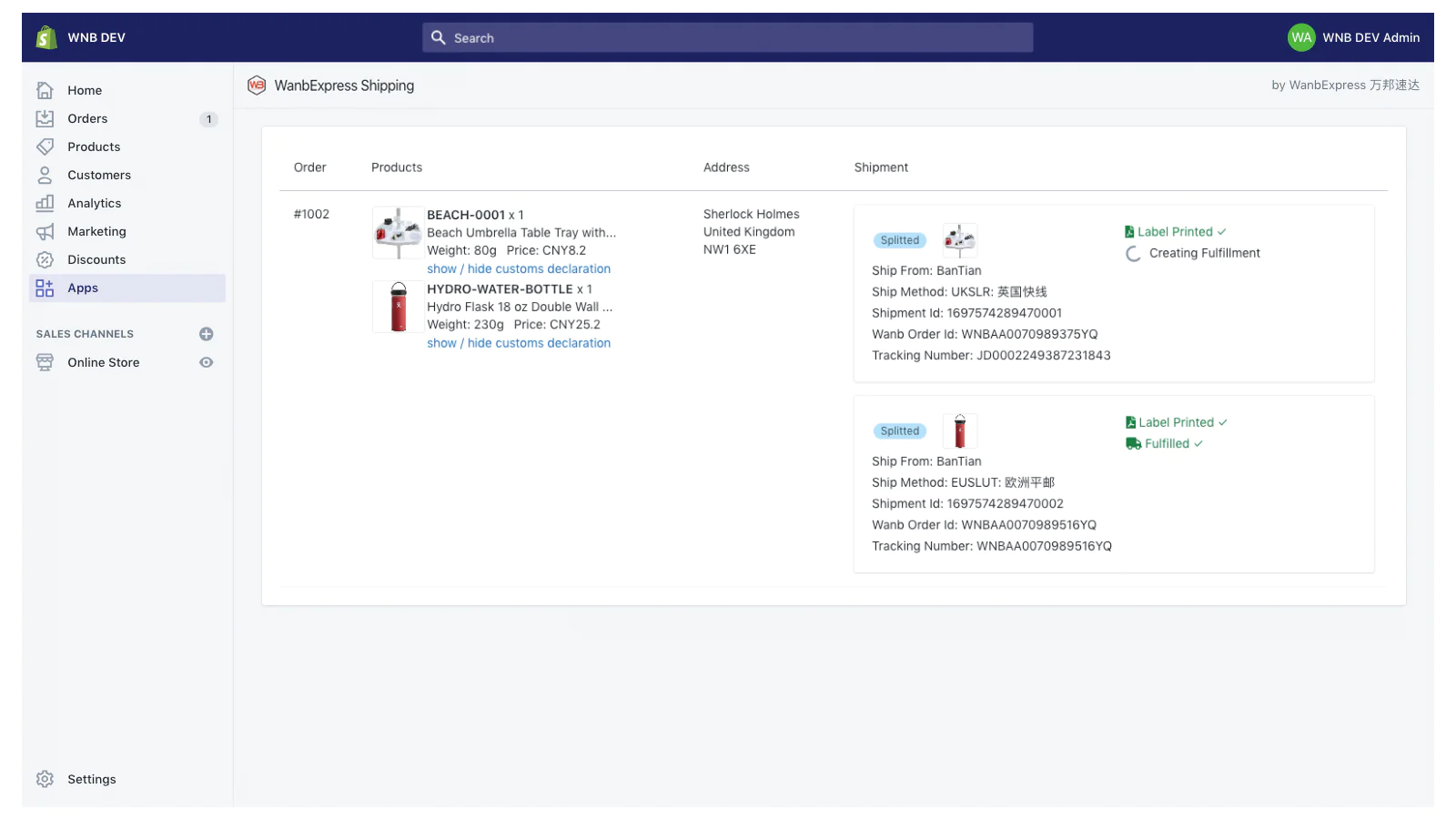Image resolution: width=1456 pixels, height=819 pixels.
Task: Click the Products column header
Action: (397, 167)
